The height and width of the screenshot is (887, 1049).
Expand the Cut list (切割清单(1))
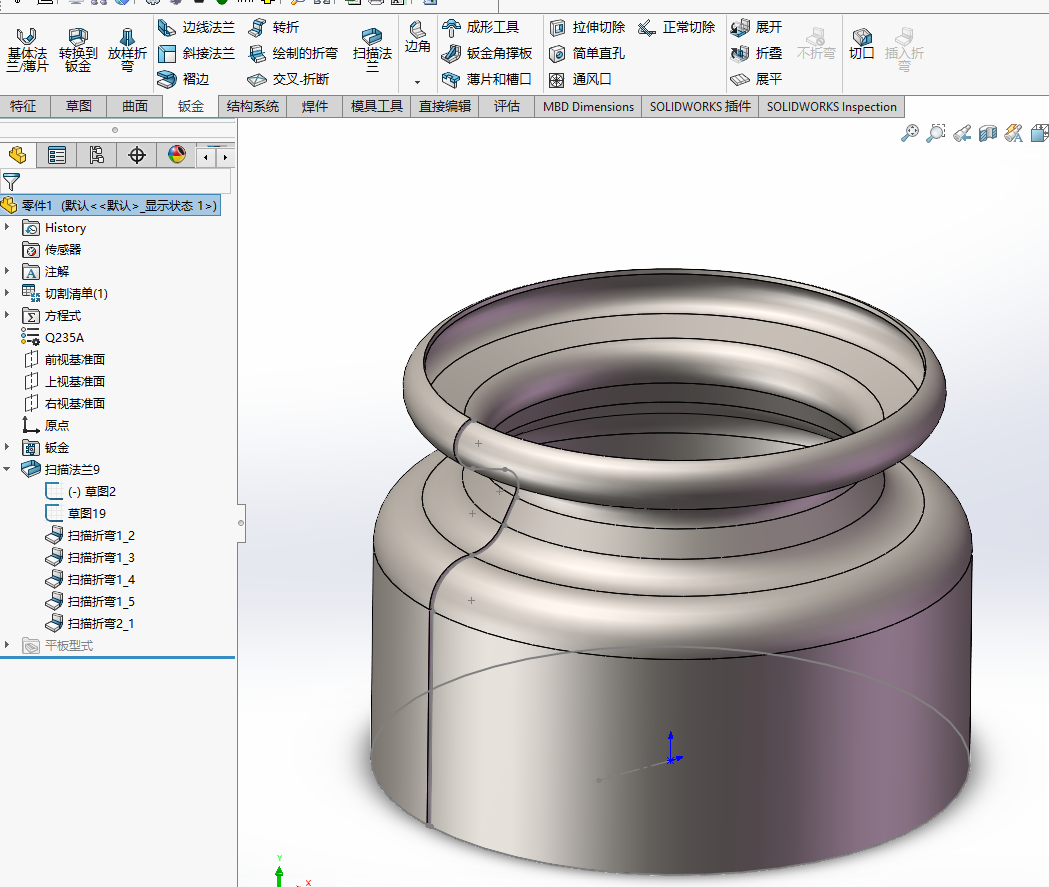point(7,293)
